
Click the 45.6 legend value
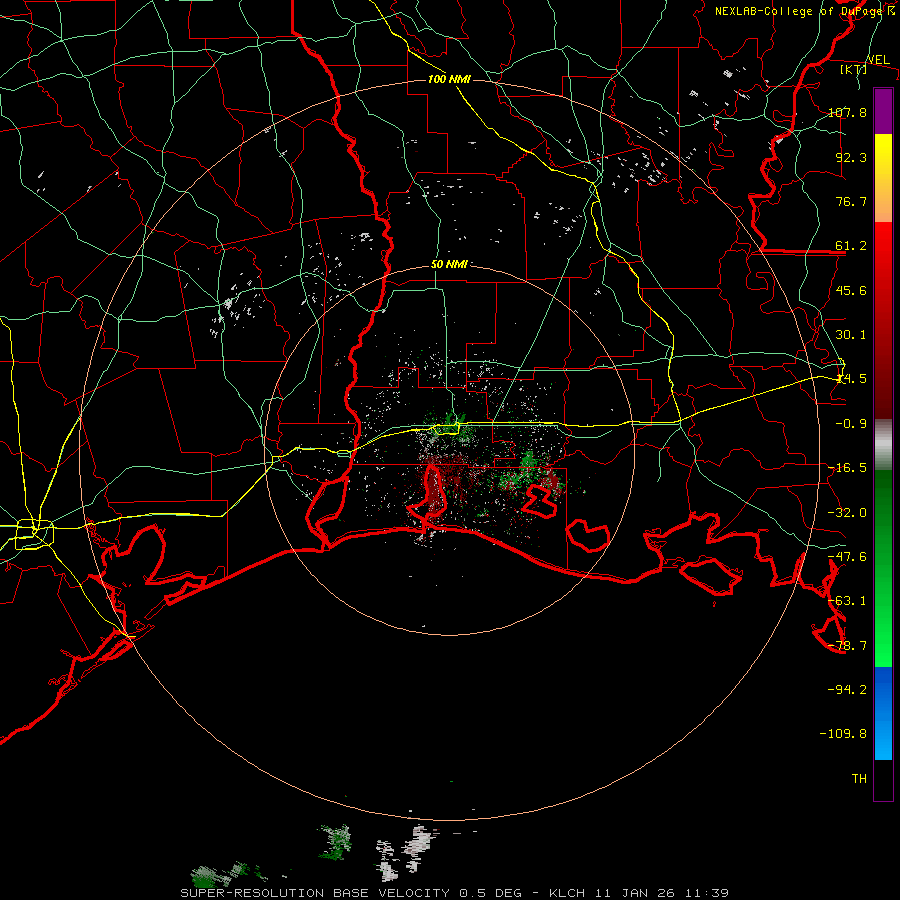851,290
